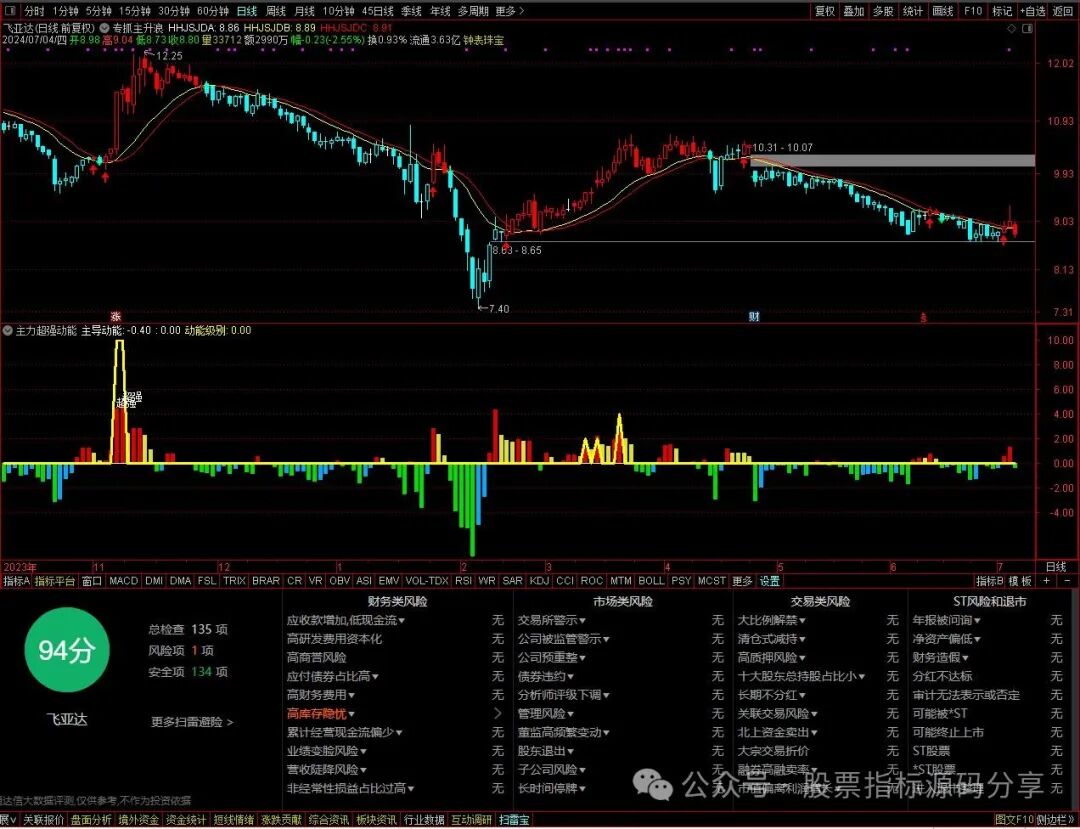1080x829 pixels.
Task: Switch to the 15分钟 period
Action: point(135,11)
